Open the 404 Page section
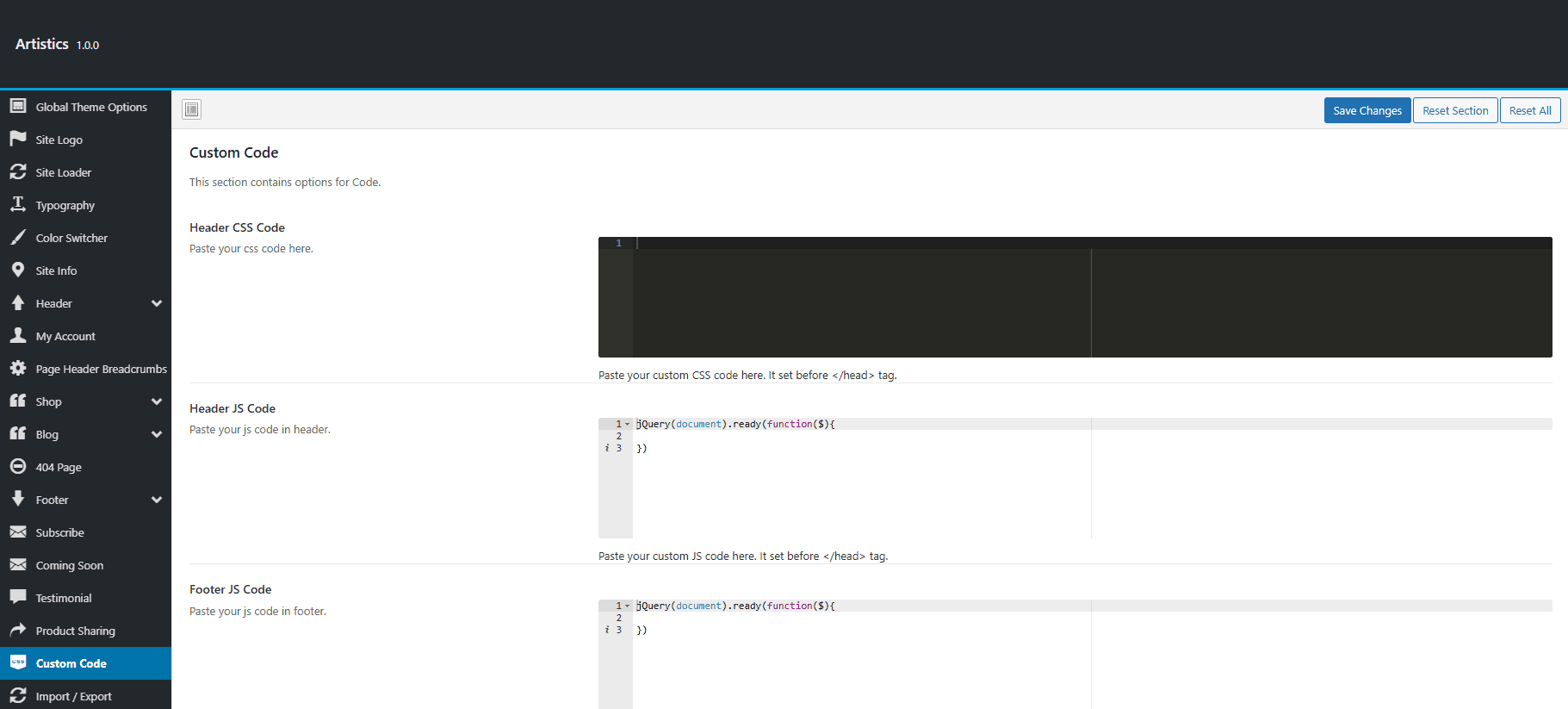 click(x=85, y=467)
